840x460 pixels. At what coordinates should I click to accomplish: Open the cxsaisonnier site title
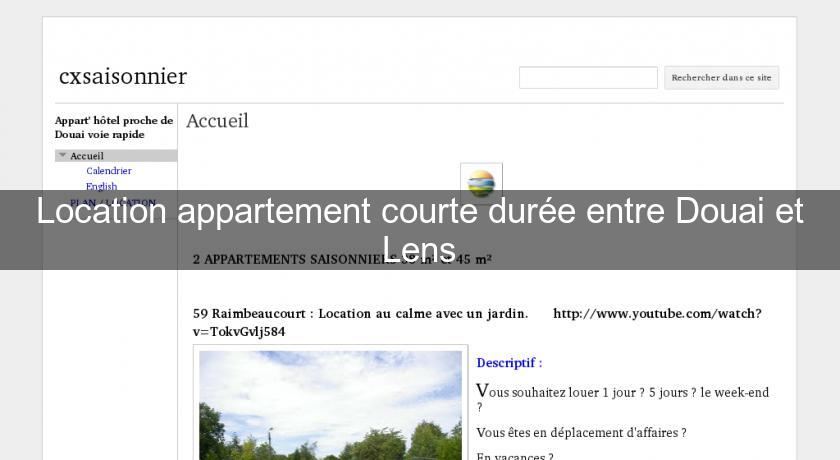click(123, 77)
